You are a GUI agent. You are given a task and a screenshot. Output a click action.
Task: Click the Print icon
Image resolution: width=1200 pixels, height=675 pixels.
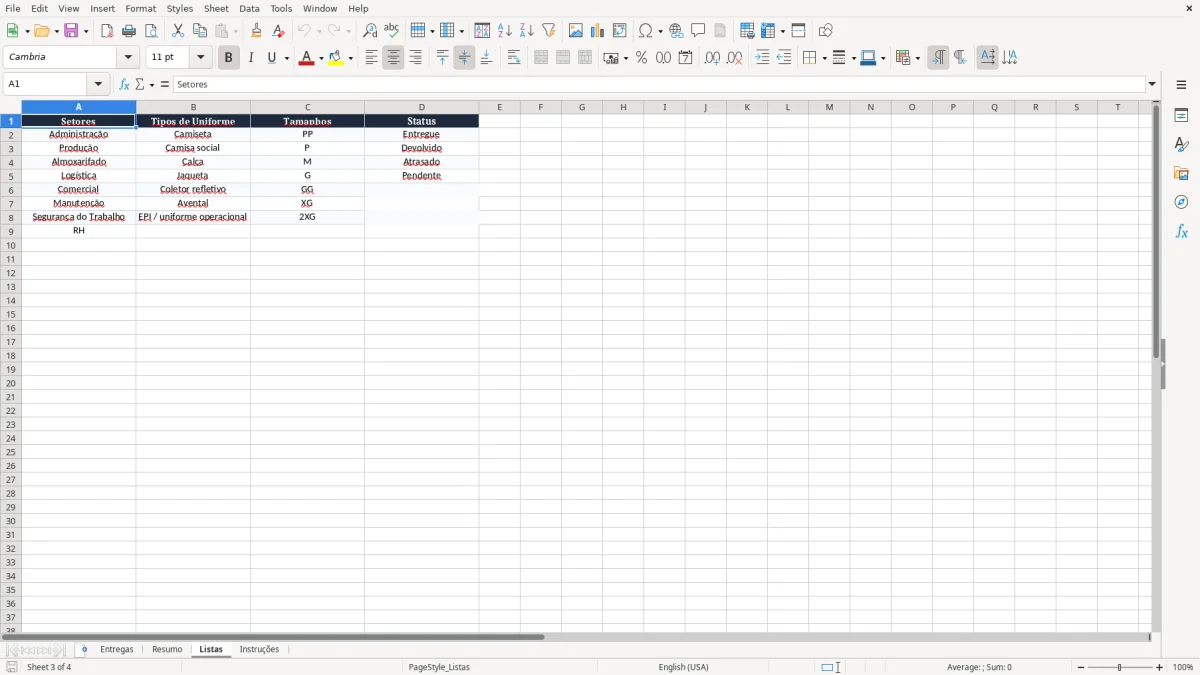[x=129, y=31]
